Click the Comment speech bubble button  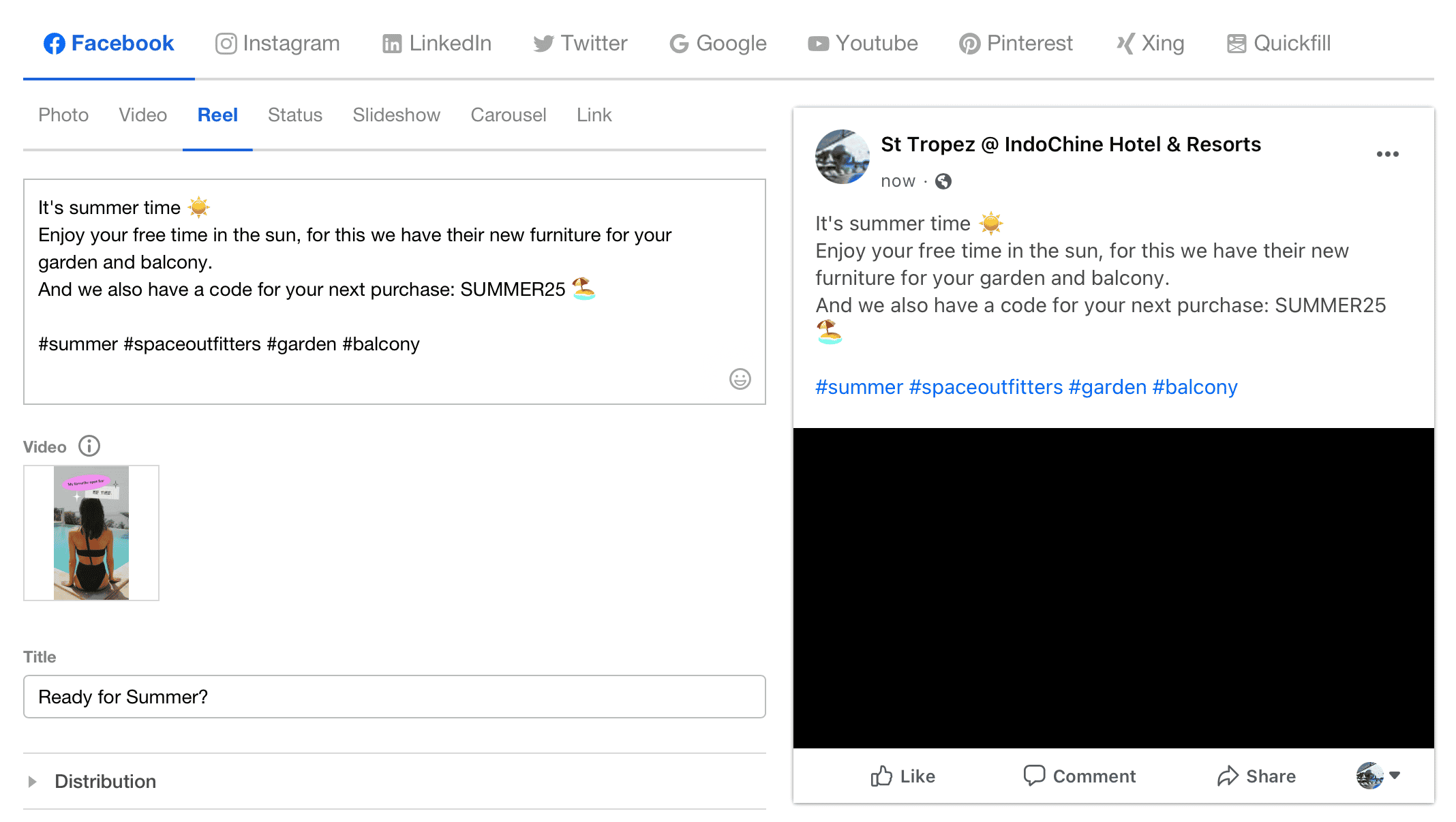coord(1080,776)
